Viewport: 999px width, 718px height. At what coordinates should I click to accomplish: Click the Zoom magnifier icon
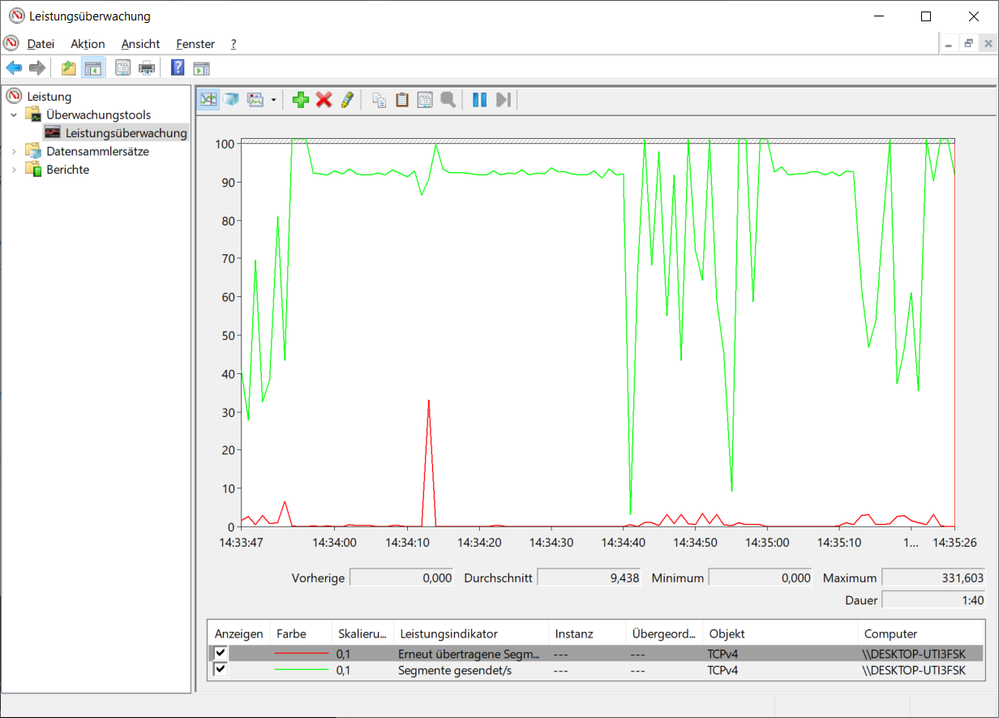pos(448,99)
